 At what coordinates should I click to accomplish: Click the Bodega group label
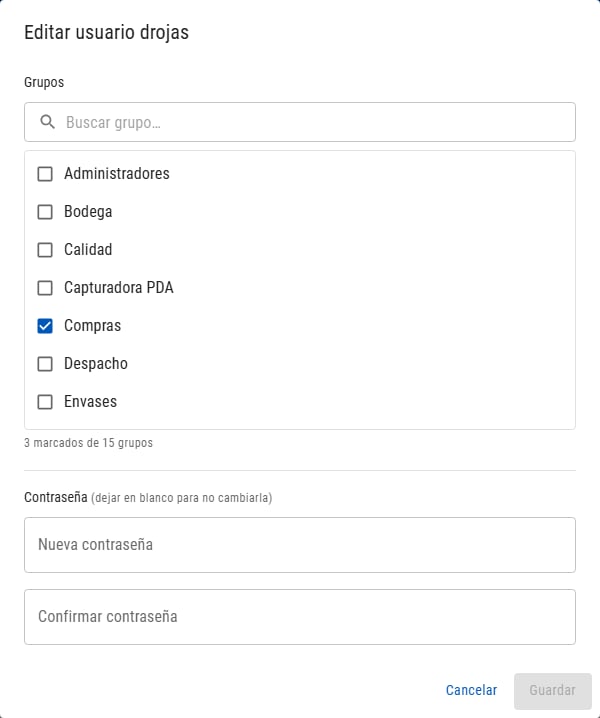[x=88, y=212]
